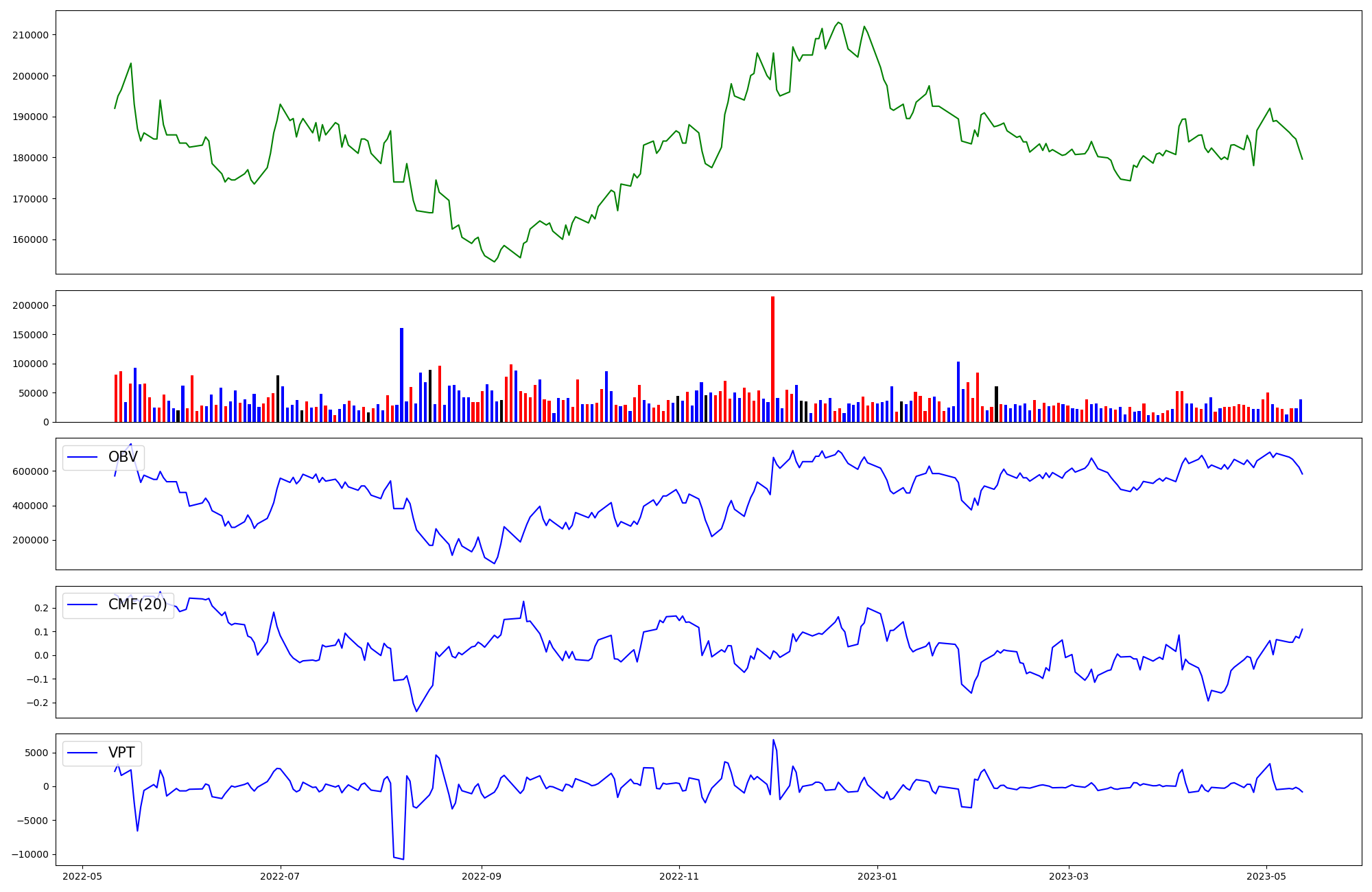
Task: Click the 2023-05 x-axis date label
Action: tap(1266, 876)
